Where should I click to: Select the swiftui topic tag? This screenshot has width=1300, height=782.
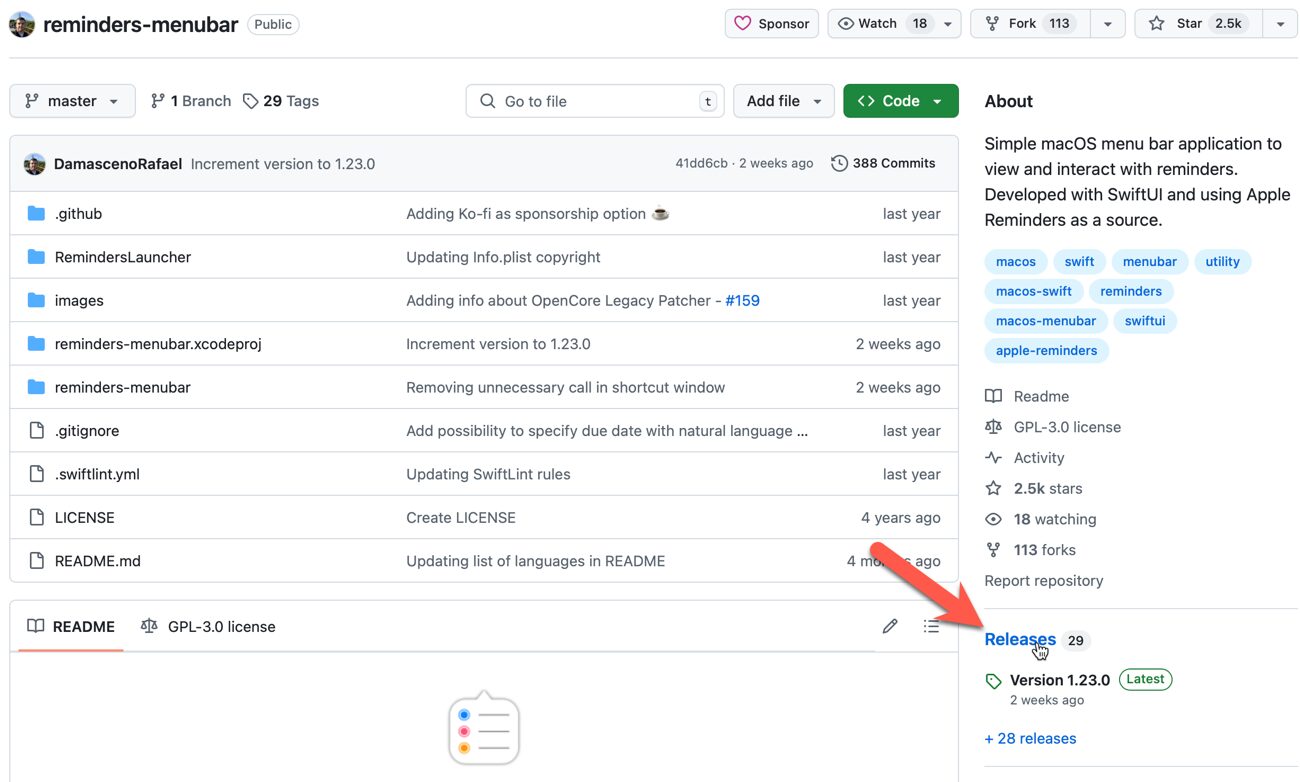click(1145, 321)
